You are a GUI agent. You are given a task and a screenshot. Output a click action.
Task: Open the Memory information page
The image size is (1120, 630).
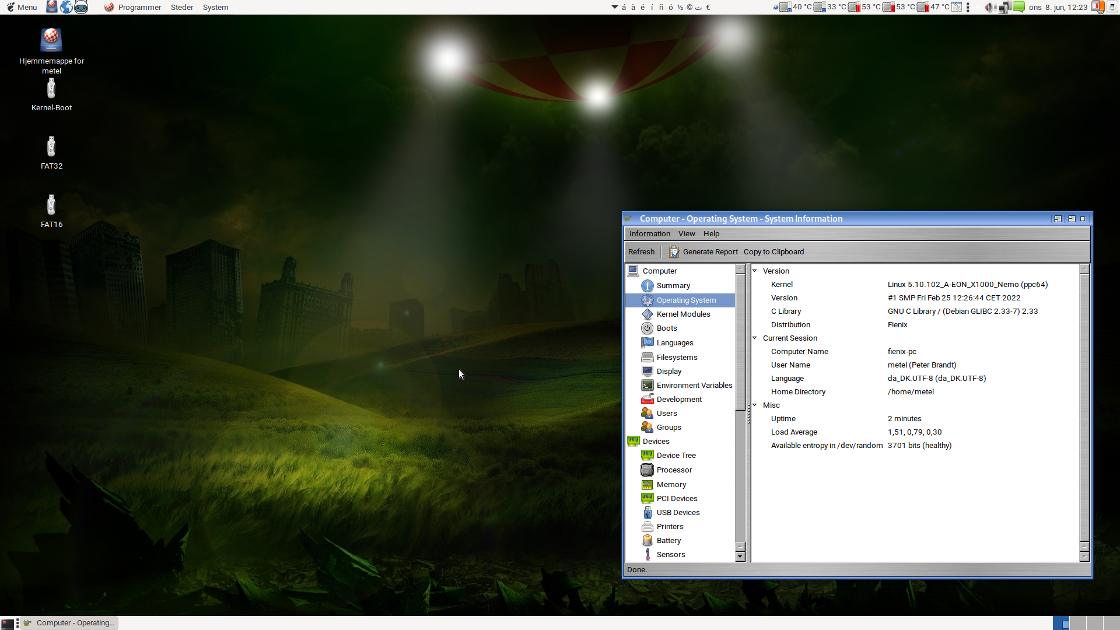(x=670, y=484)
